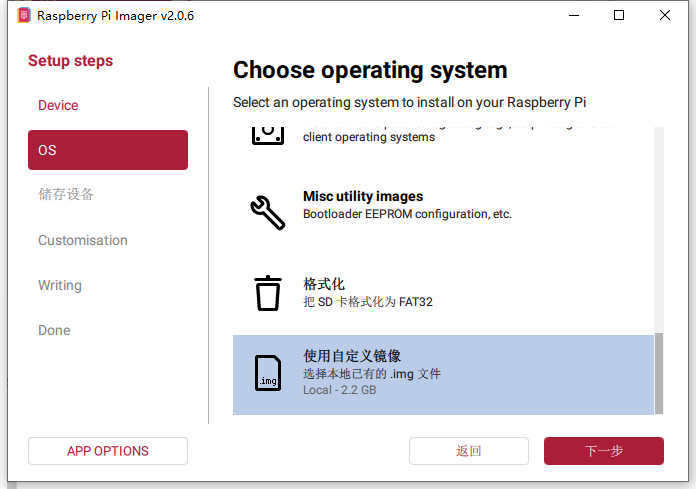Choose the Misc utility images entry
Viewport: 696px width, 489px height.
click(x=440, y=205)
